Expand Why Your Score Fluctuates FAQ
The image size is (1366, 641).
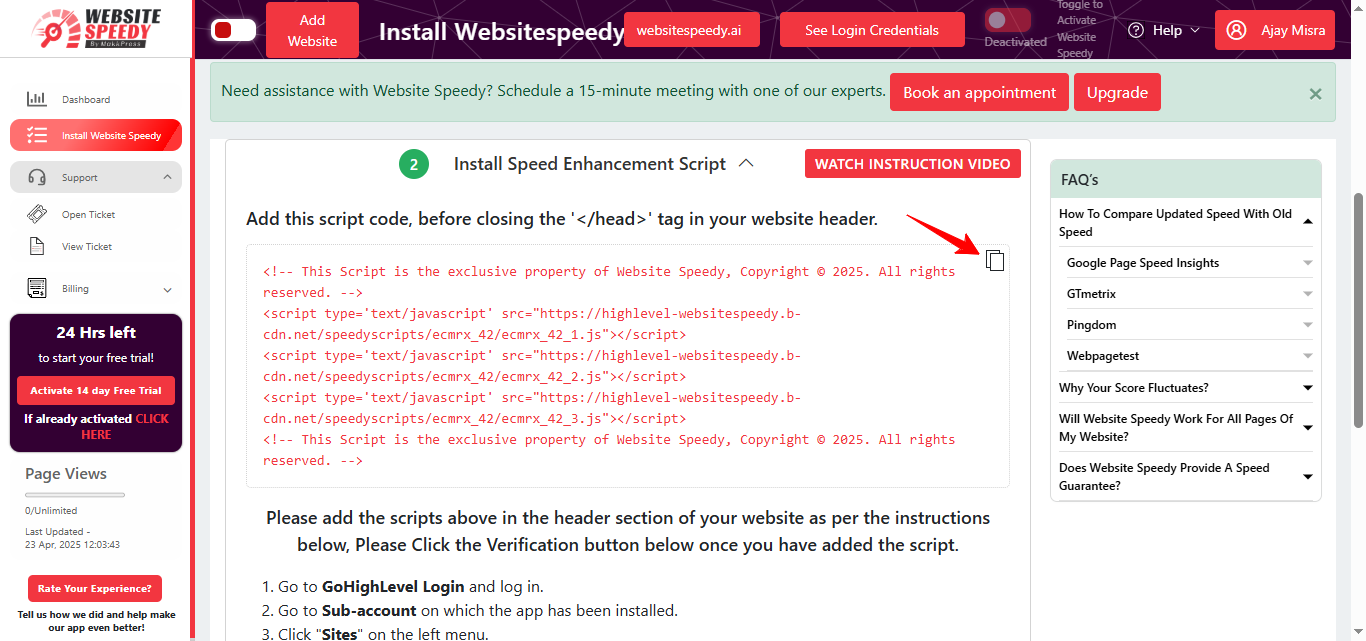(1308, 388)
